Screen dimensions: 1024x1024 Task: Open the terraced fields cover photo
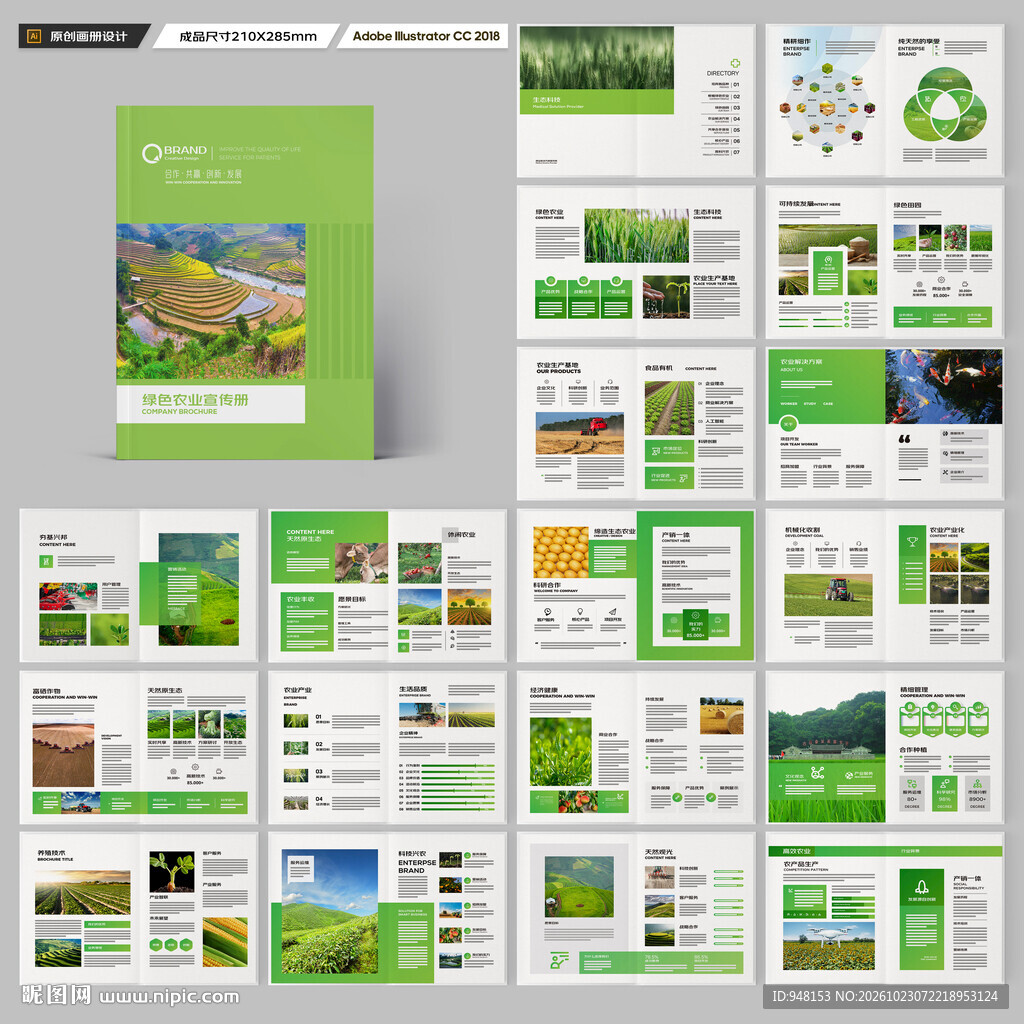(x=211, y=301)
